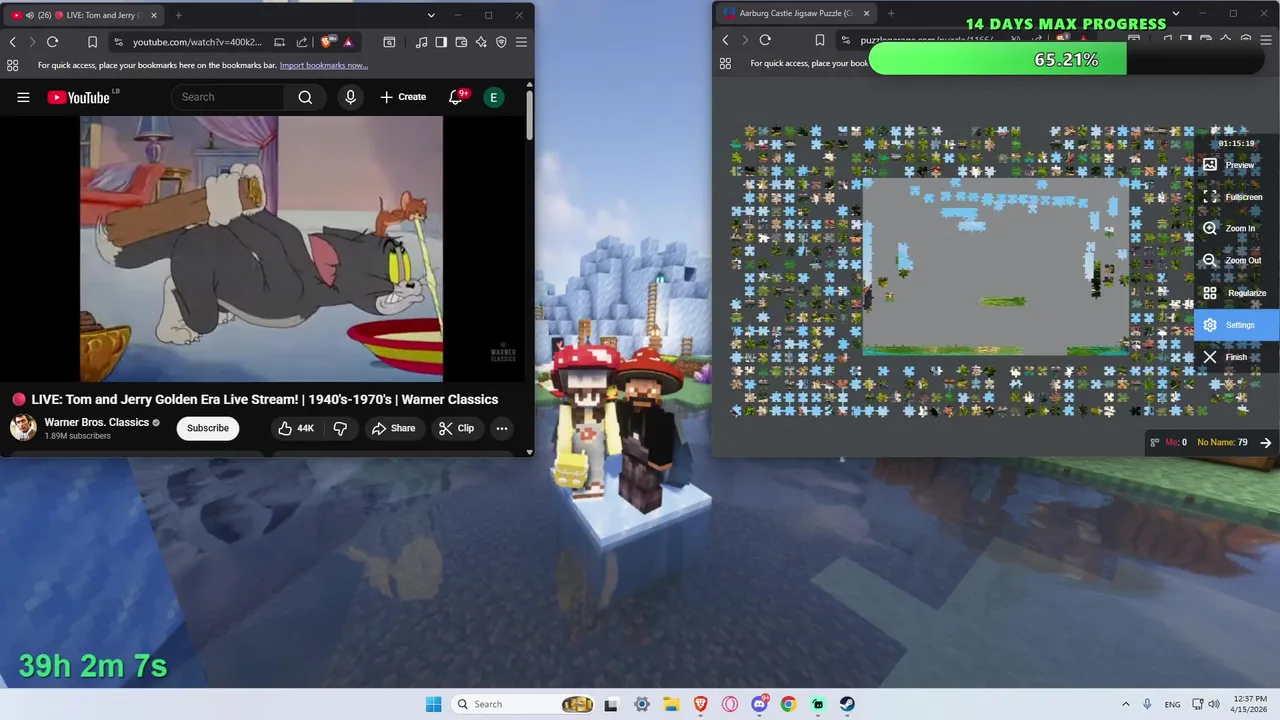Regularize the puzzle pieces

[1237, 293]
